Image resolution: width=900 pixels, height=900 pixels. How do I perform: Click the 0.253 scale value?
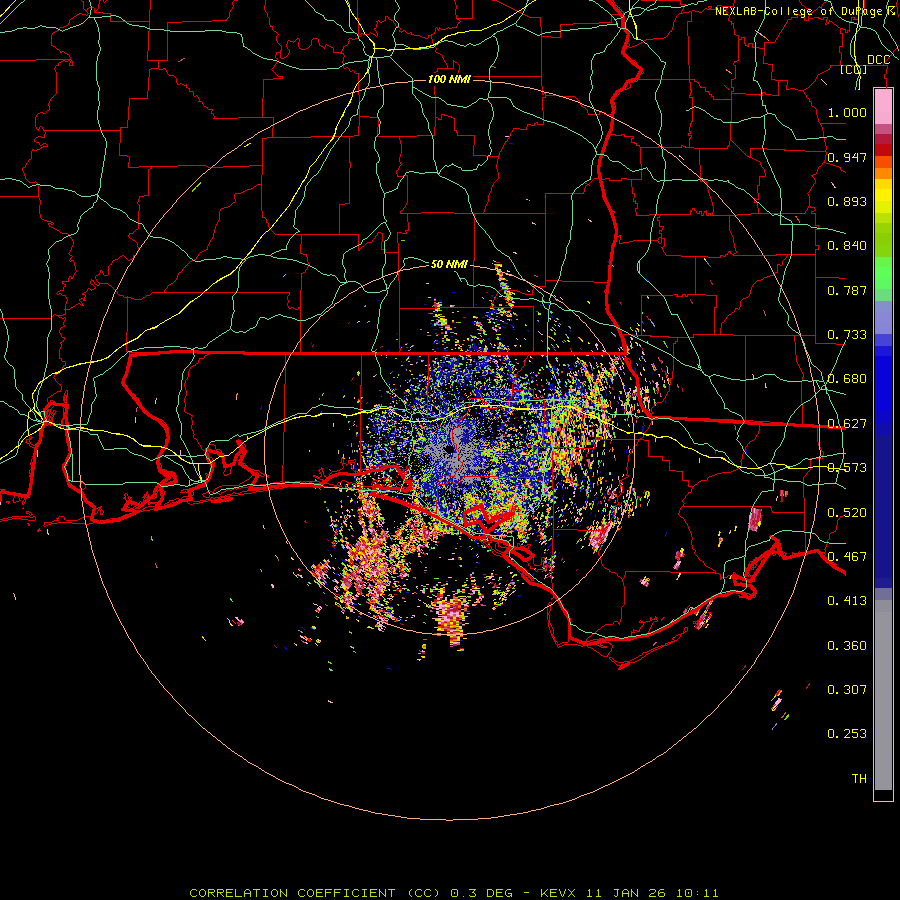tap(847, 734)
